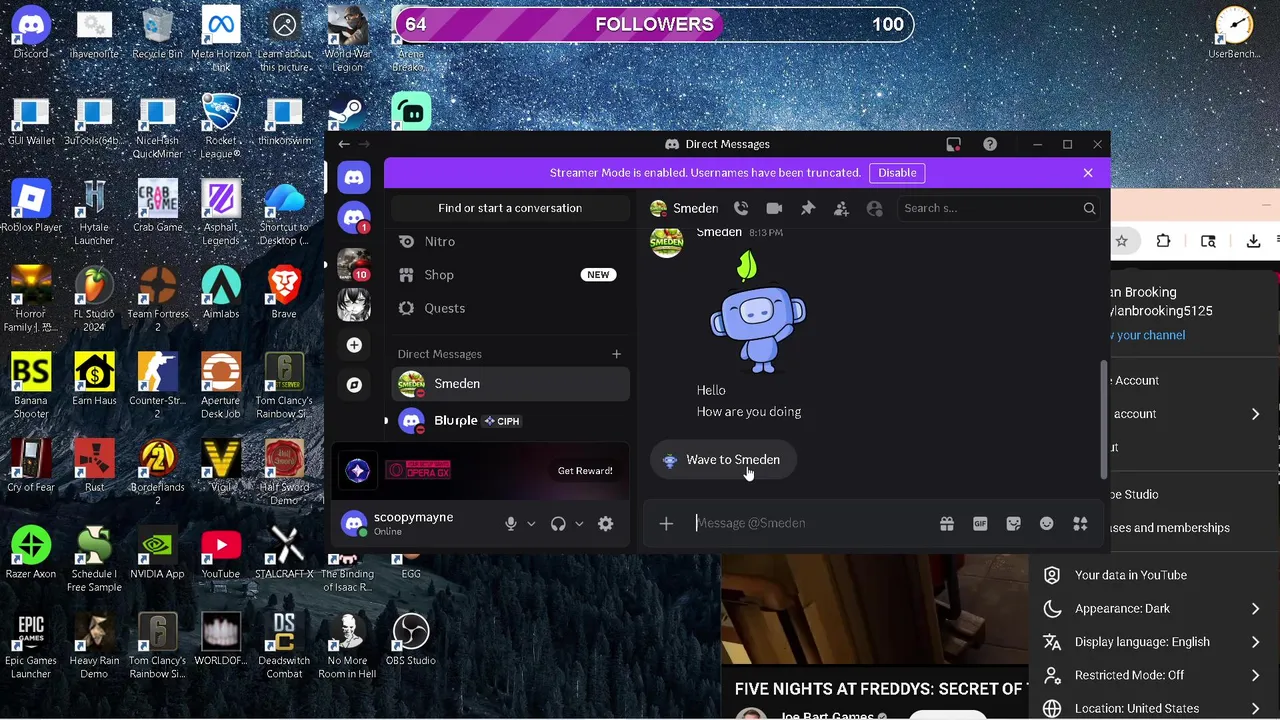This screenshot has width=1280, height=720.
Task: Expand Restricted Mode: Off submenu
Action: (x=1255, y=675)
